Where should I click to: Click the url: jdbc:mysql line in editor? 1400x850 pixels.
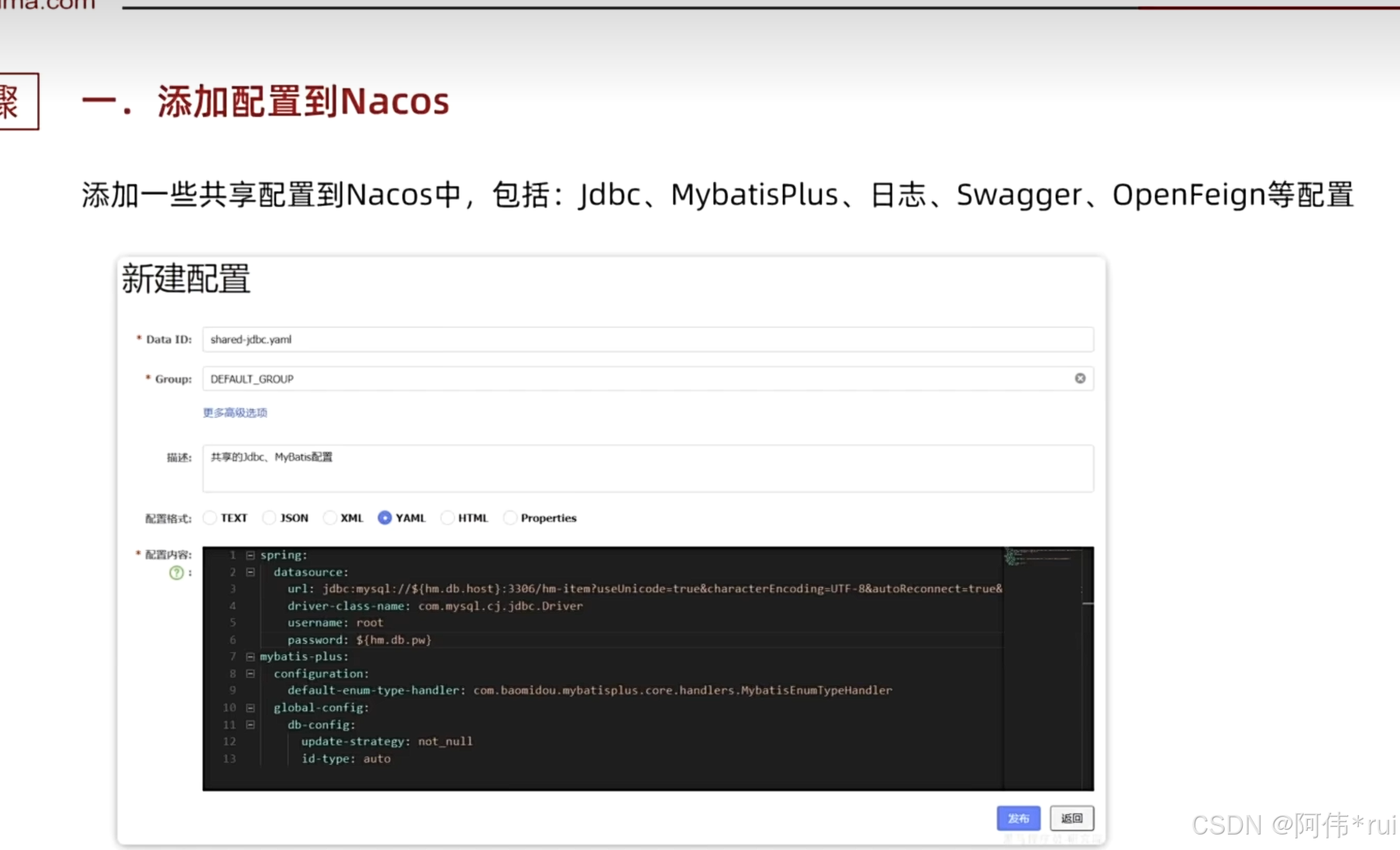tap(644, 589)
